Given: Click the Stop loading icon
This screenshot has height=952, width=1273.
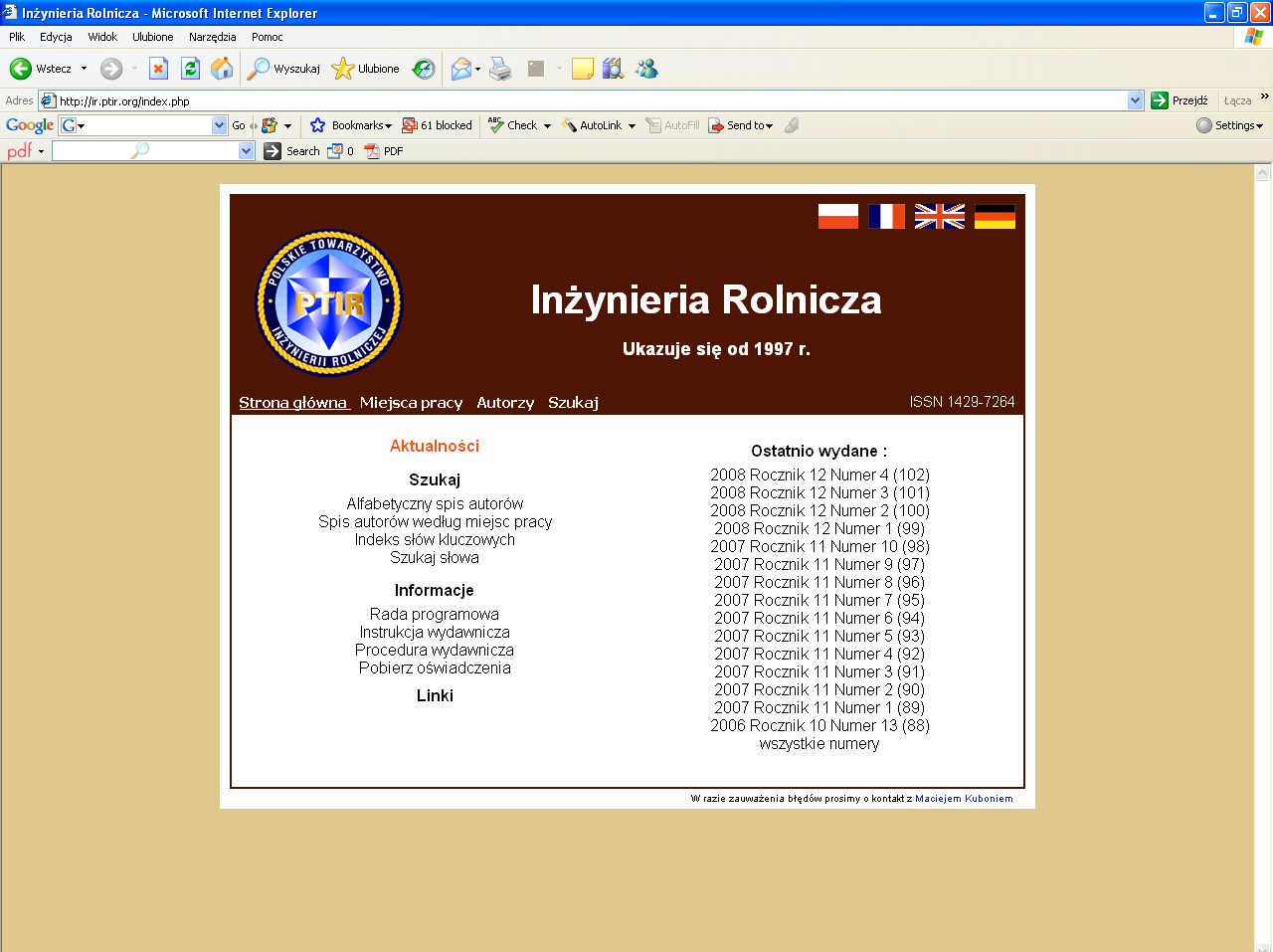Looking at the screenshot, I should click(158, 69).
